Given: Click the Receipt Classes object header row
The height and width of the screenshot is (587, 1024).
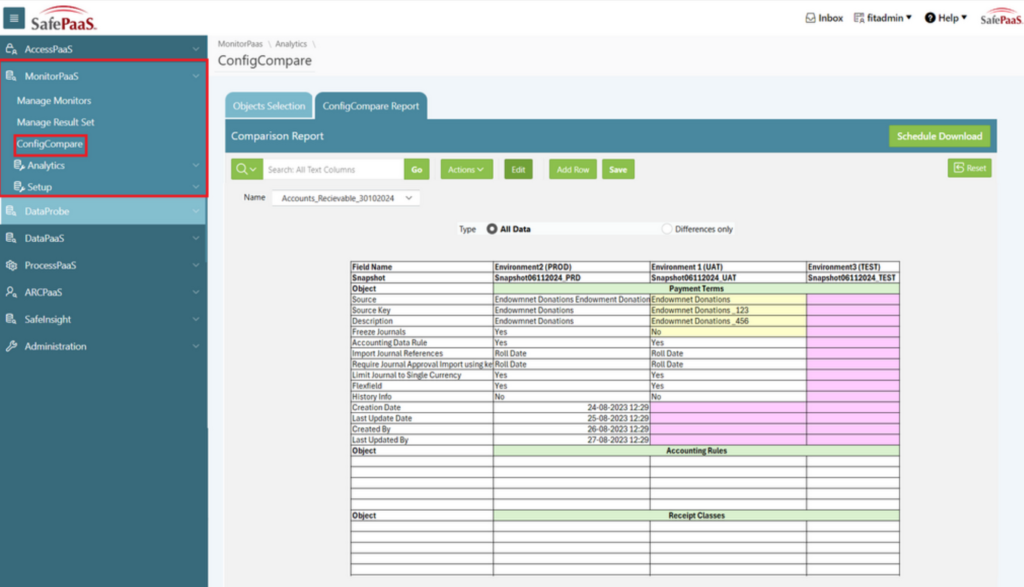Looking at the screenshot, I should coord(696,516).
